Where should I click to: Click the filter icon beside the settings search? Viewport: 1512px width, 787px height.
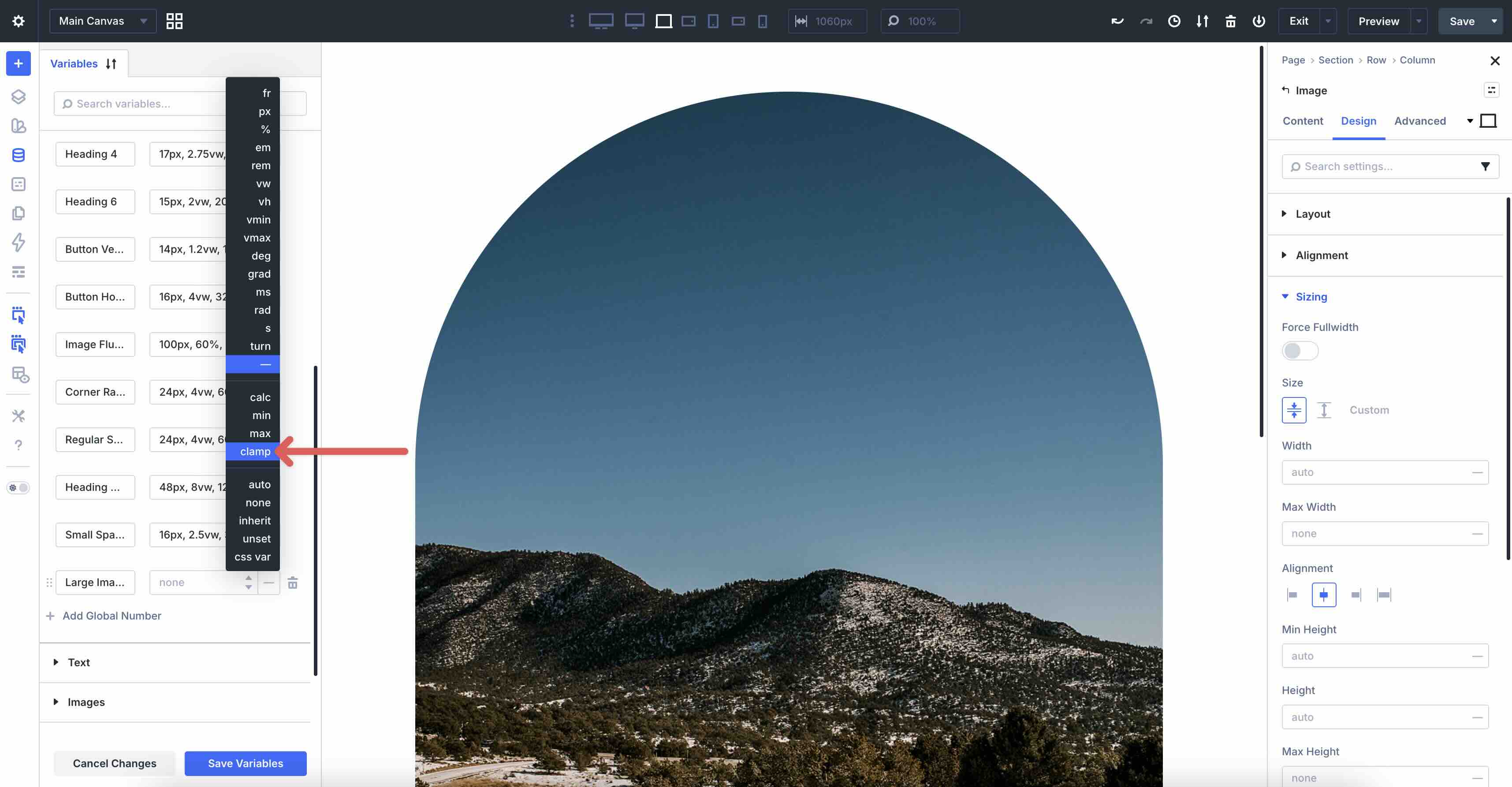tap(1486, 166)
